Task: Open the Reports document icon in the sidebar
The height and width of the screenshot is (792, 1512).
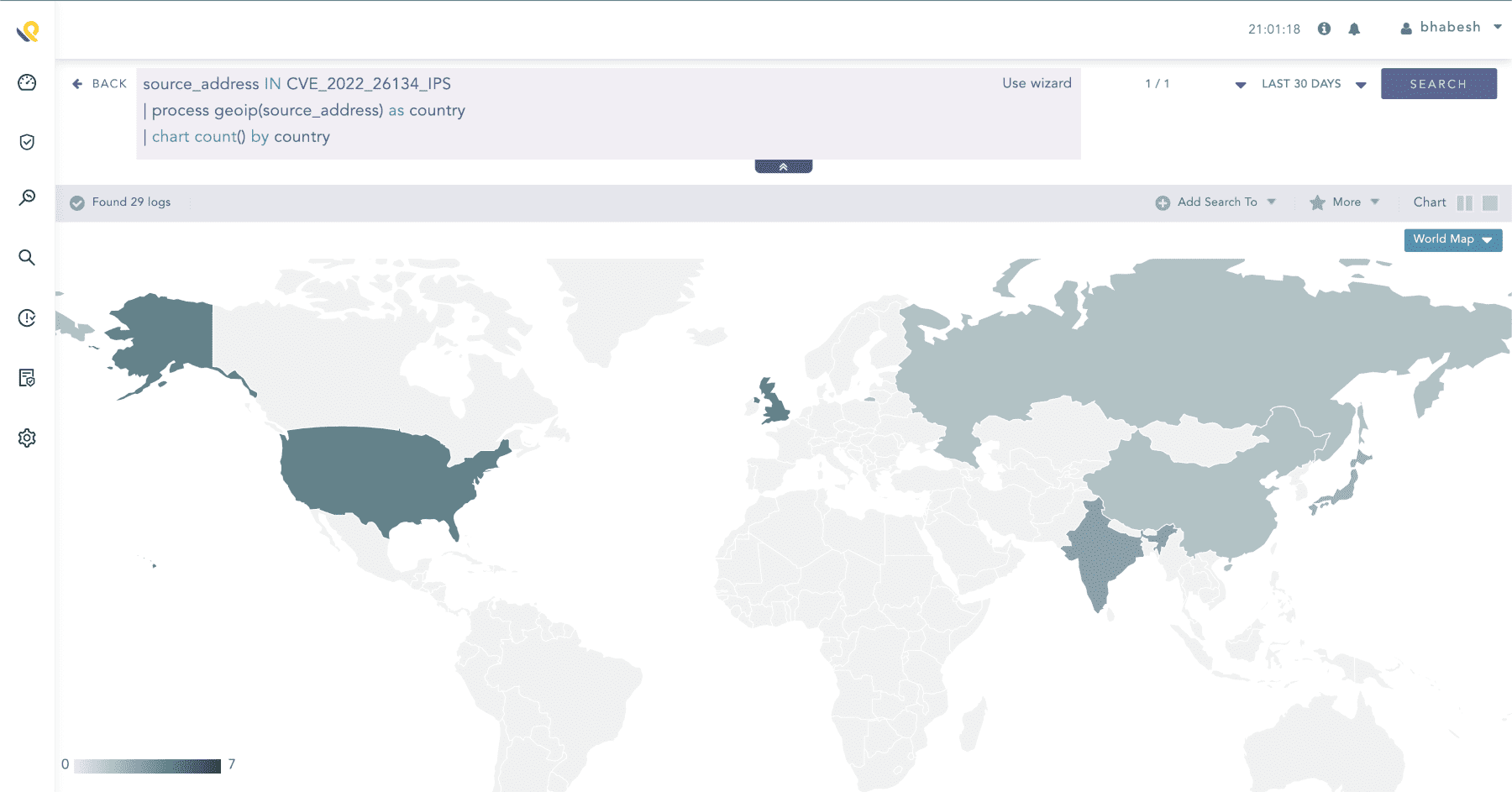Action: (x=26, y=379)
